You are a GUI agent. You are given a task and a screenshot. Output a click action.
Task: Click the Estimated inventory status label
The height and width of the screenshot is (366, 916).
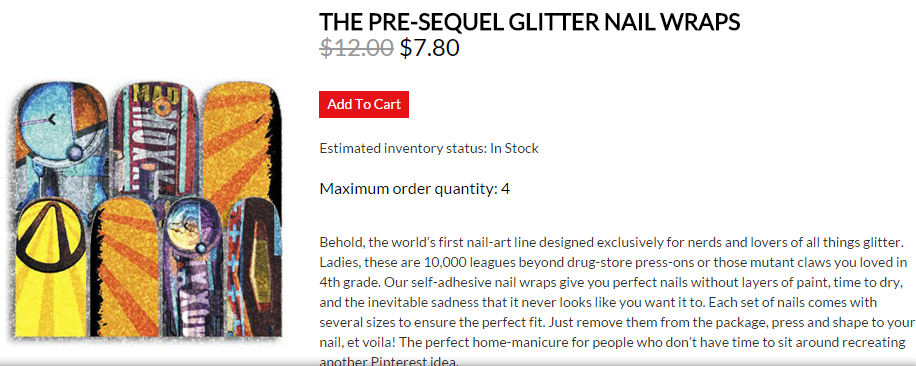403,148
